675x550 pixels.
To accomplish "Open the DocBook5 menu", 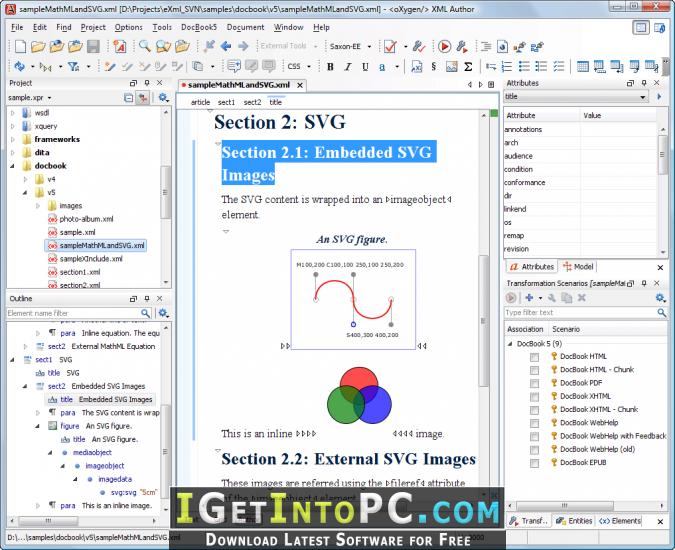I will 199,27.
